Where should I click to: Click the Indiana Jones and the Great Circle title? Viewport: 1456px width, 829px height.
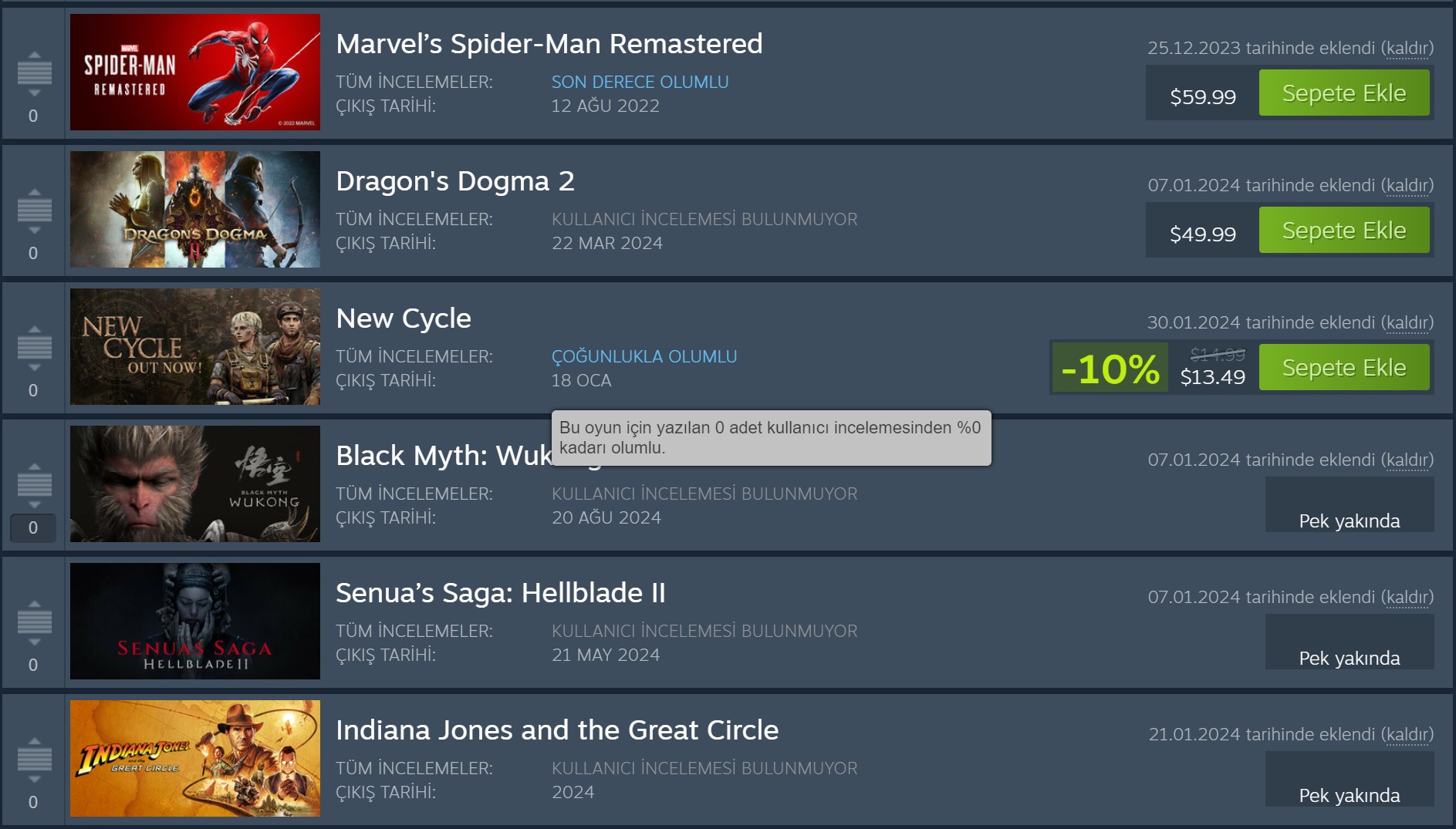coord(557,730)
